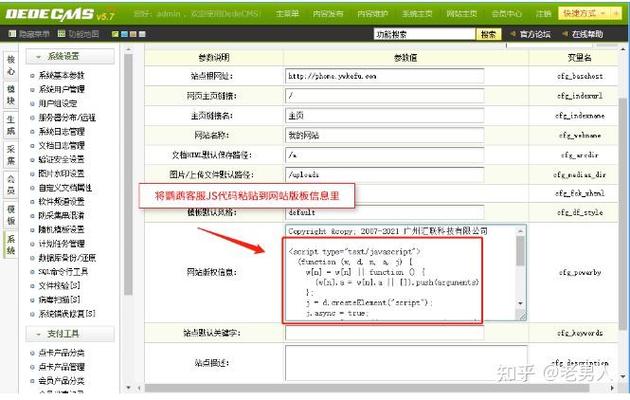630x400 pixels.
Task: Switch to the 采集 side tab
Action: [11, 155]
